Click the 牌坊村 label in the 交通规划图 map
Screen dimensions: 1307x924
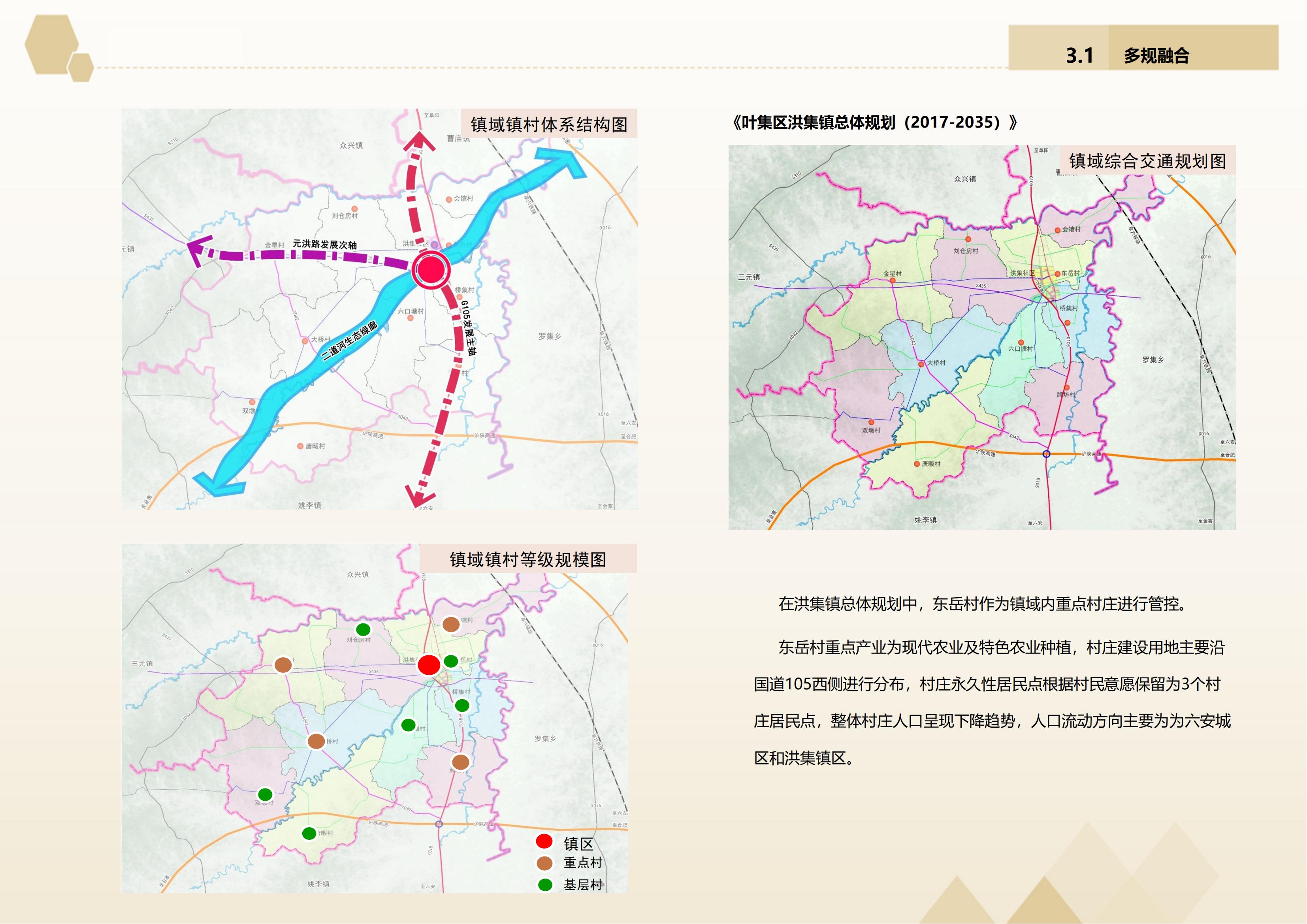[1066, 395]
